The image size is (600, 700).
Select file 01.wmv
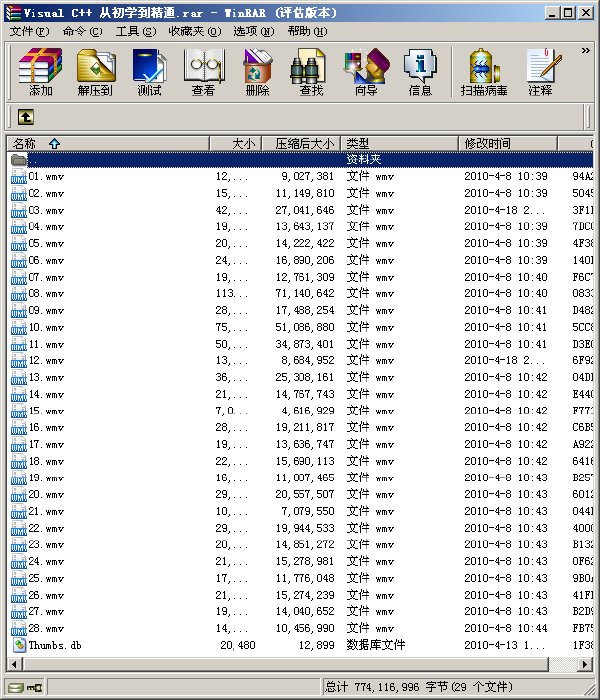click(301, 176)
